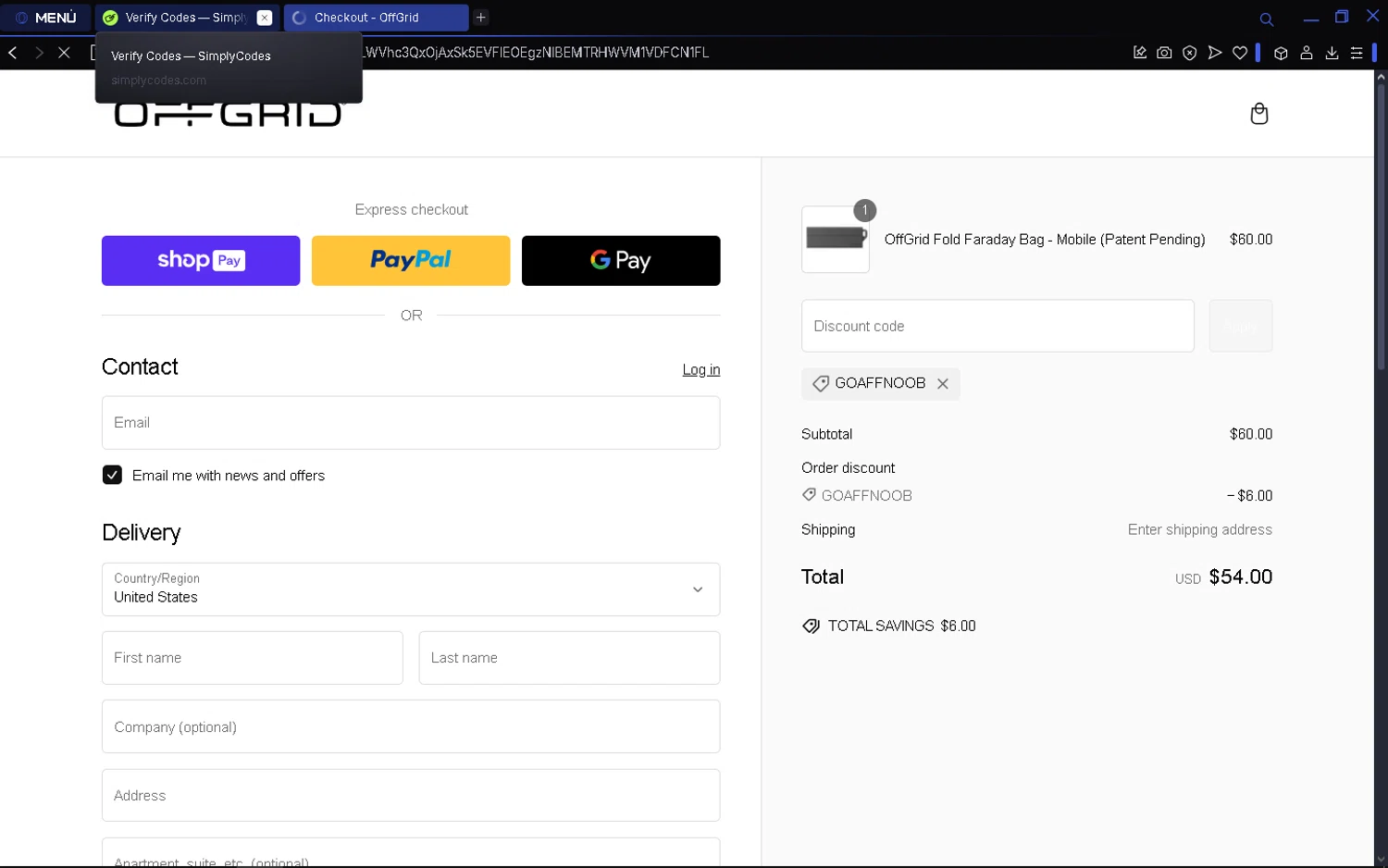Open the extensions cube icon

(1281, 53)
